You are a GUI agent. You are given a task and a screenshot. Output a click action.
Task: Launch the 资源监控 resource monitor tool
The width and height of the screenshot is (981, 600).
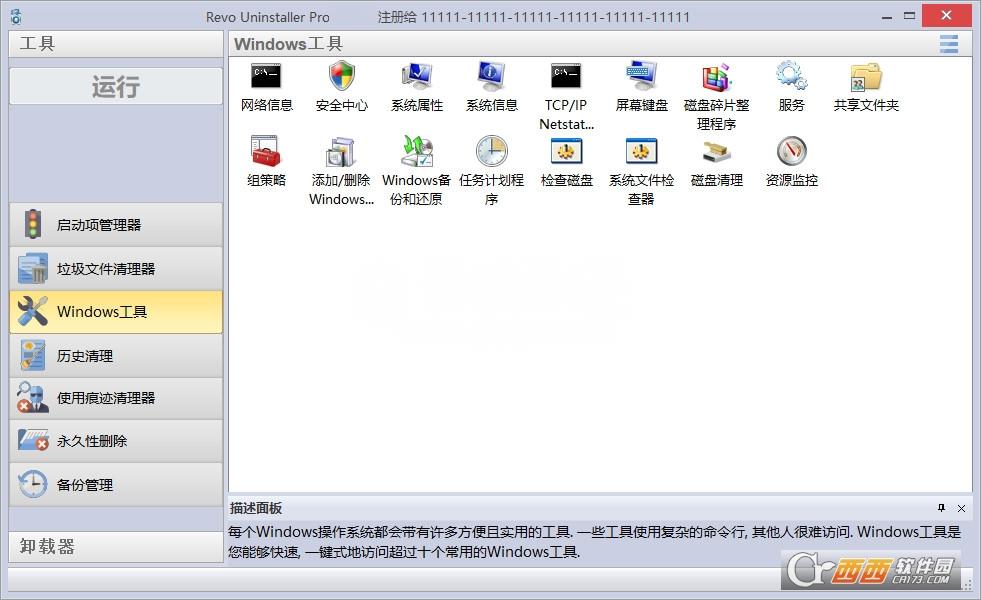(x=790, y=158)
